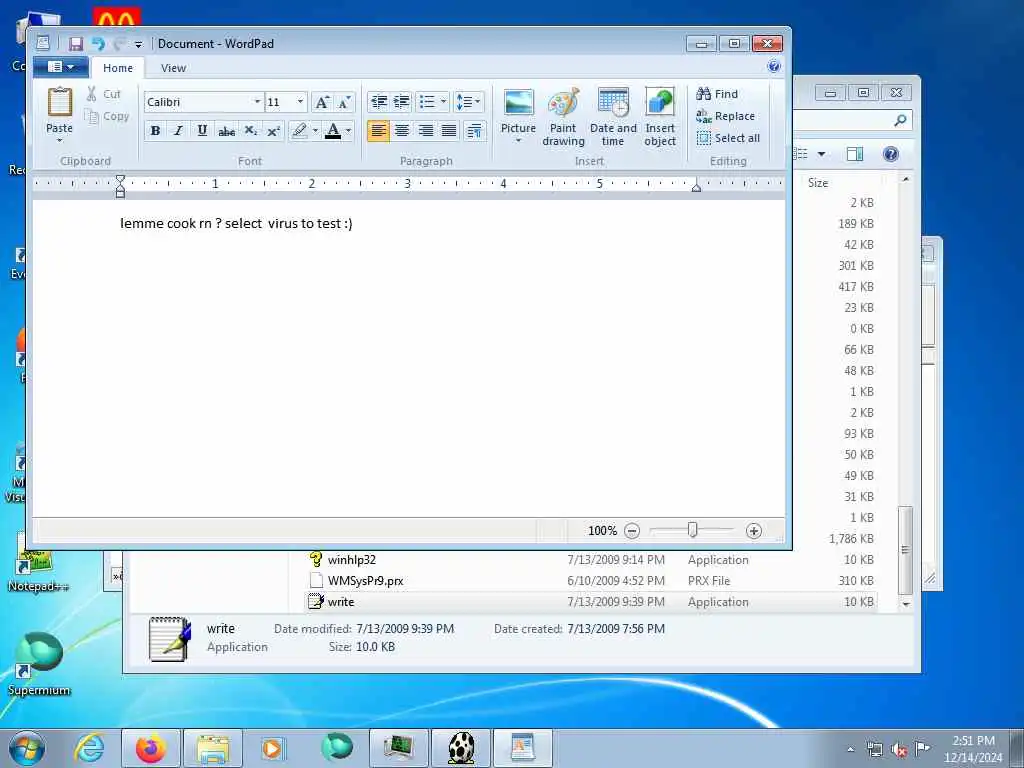This screenshot has height=768, width=1024.
Task: Toggle Superscript formatting
Action: click(274, 131)
